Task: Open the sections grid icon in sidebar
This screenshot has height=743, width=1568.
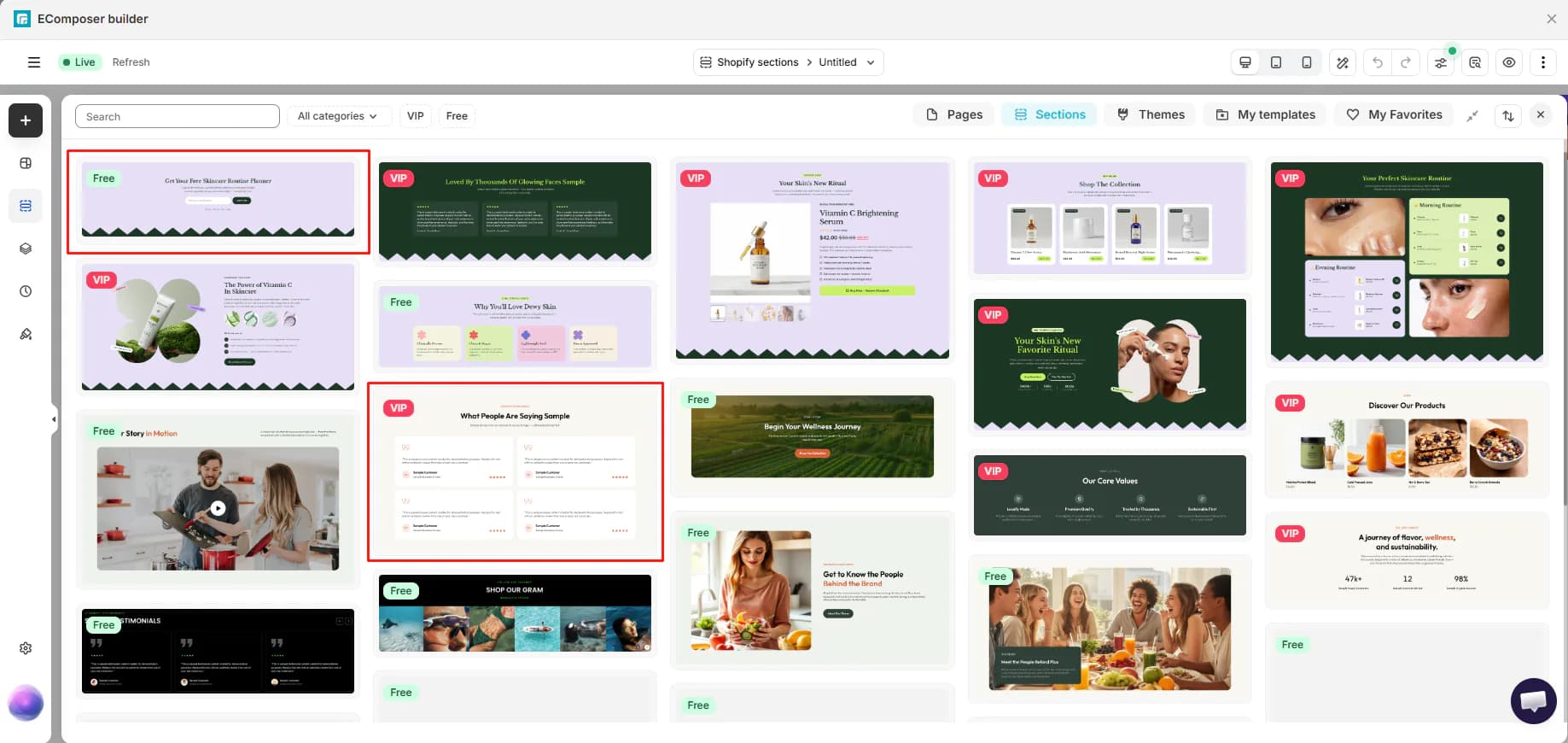Action: coord(26,206)
